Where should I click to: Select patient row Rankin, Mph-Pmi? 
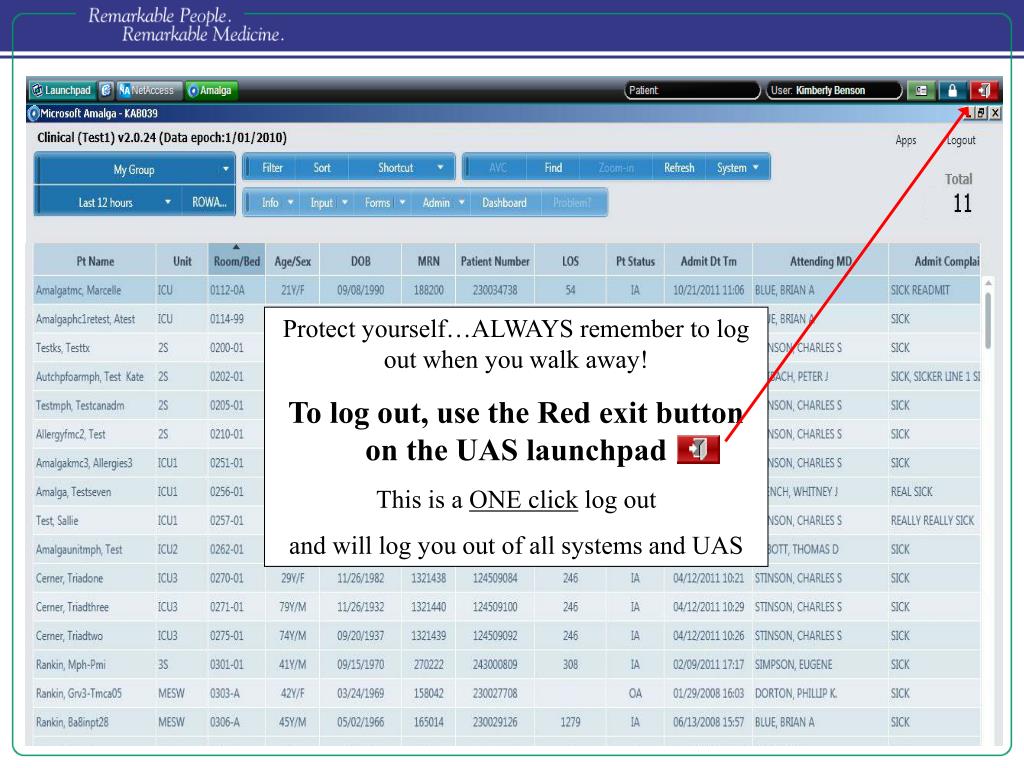507,664
